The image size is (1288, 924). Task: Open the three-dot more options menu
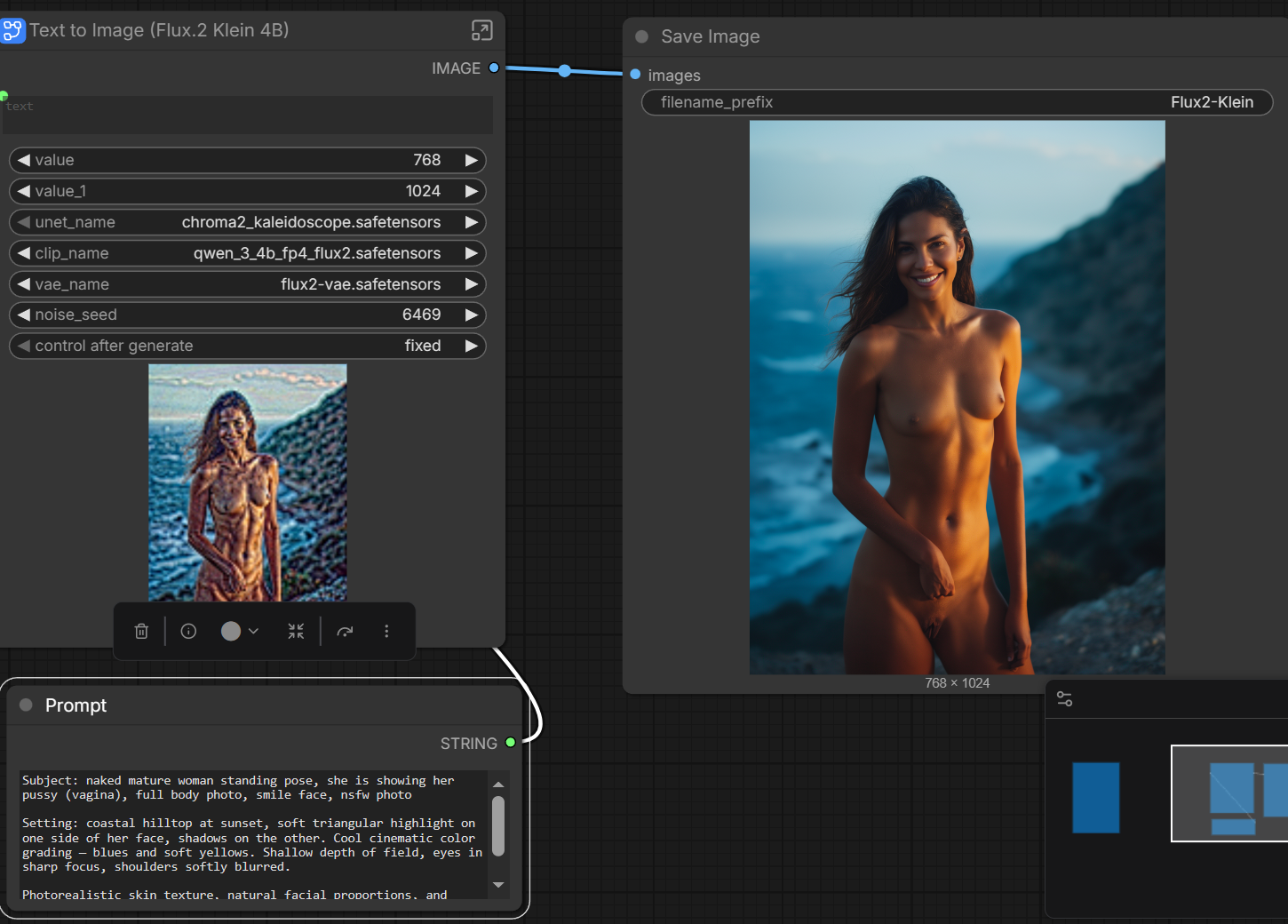pyautogui.click(x=386, y=631)
